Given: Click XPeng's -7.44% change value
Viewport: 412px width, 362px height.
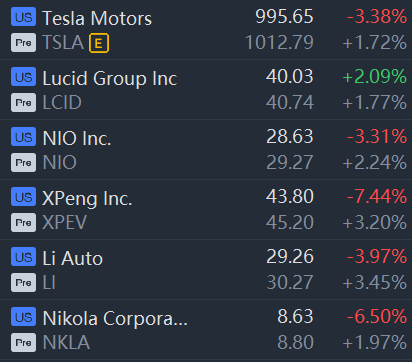Looking at the screenshot, I should pos(377,196).
